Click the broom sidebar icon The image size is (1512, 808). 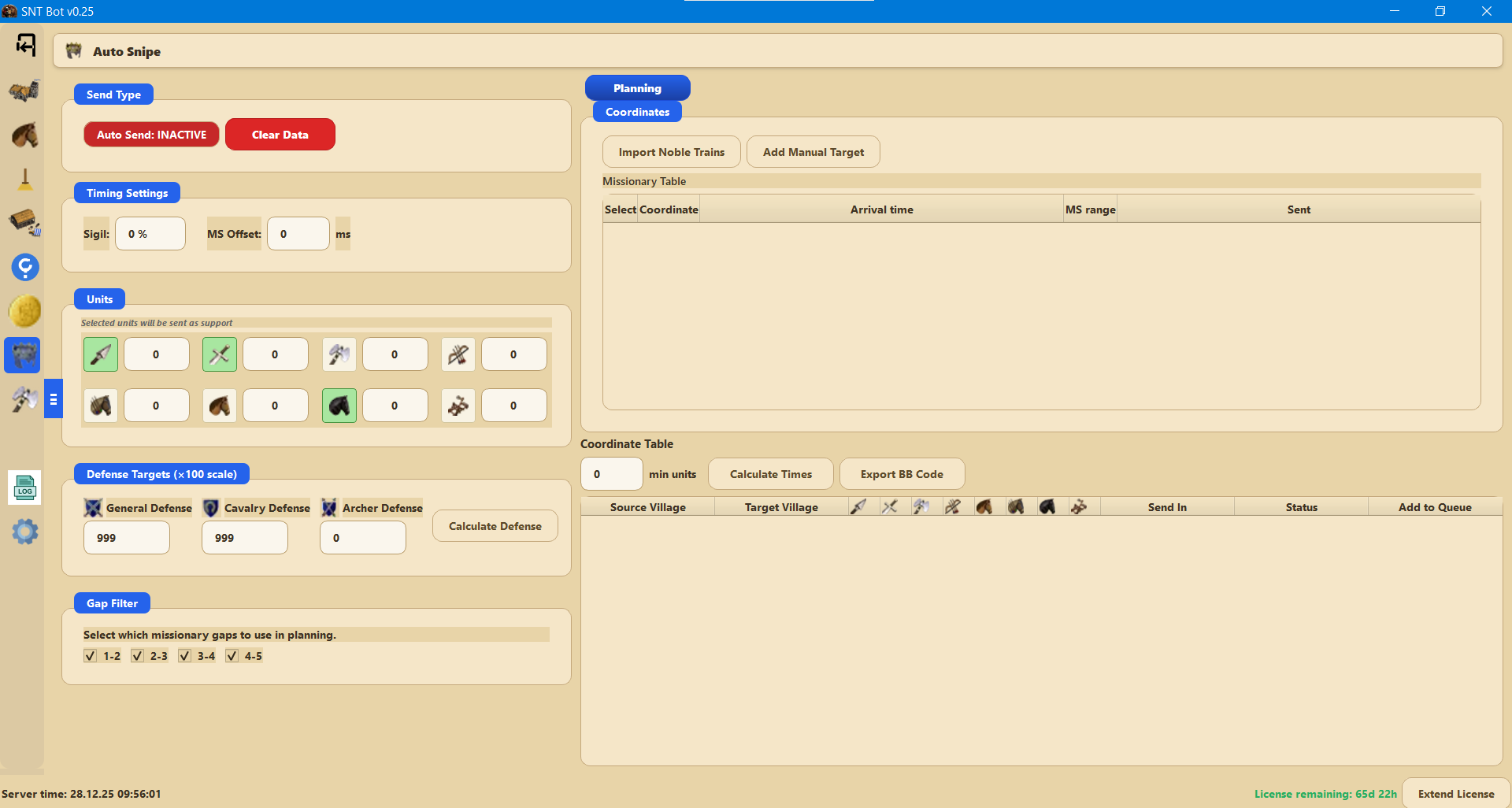pyautogui.click(x=24, y=180)
